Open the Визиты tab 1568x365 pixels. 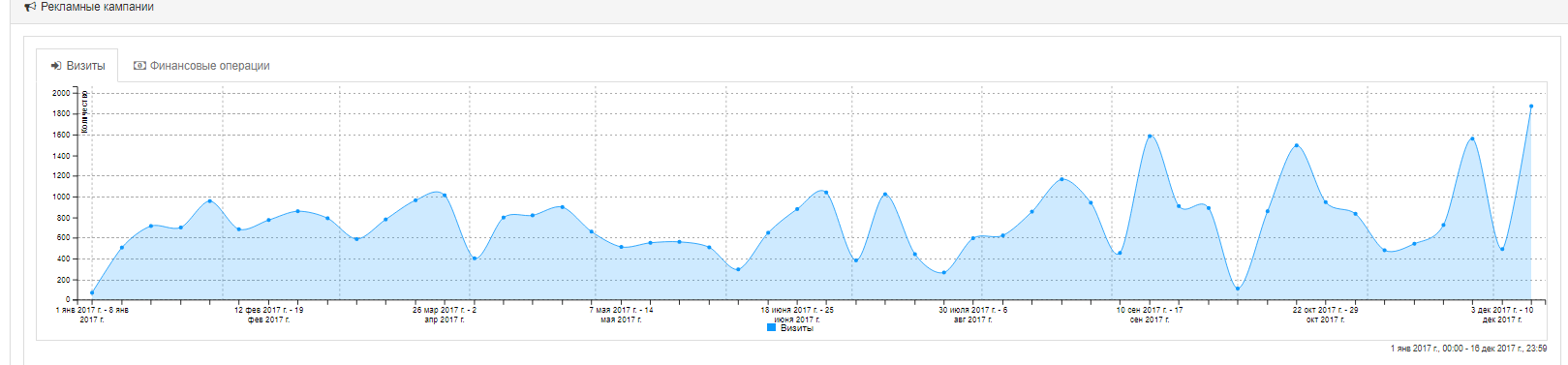tap(77, 66)
